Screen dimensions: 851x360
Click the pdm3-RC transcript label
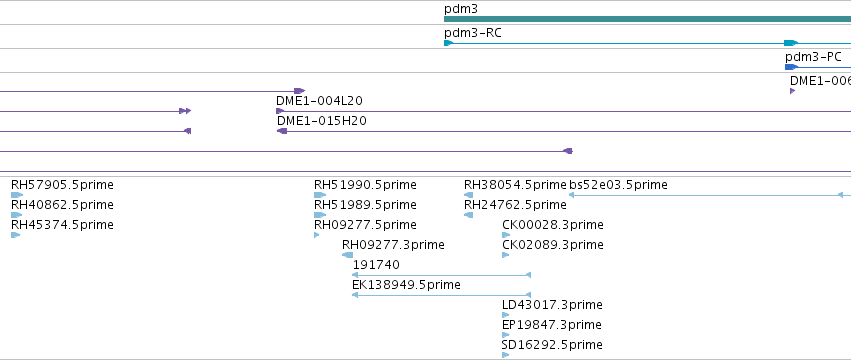point(473,33)
